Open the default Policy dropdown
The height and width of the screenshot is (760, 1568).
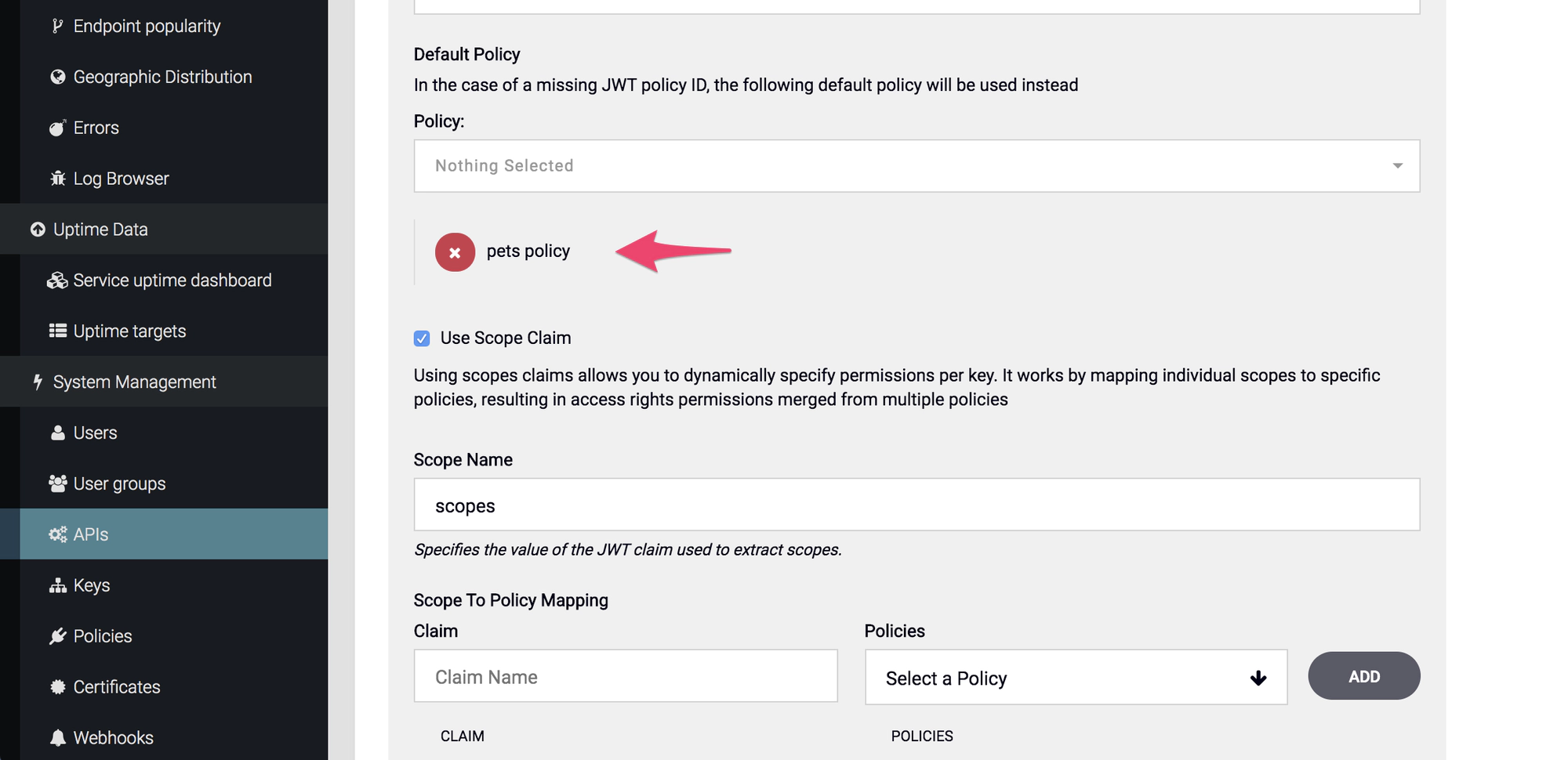(x=916, y=165)
